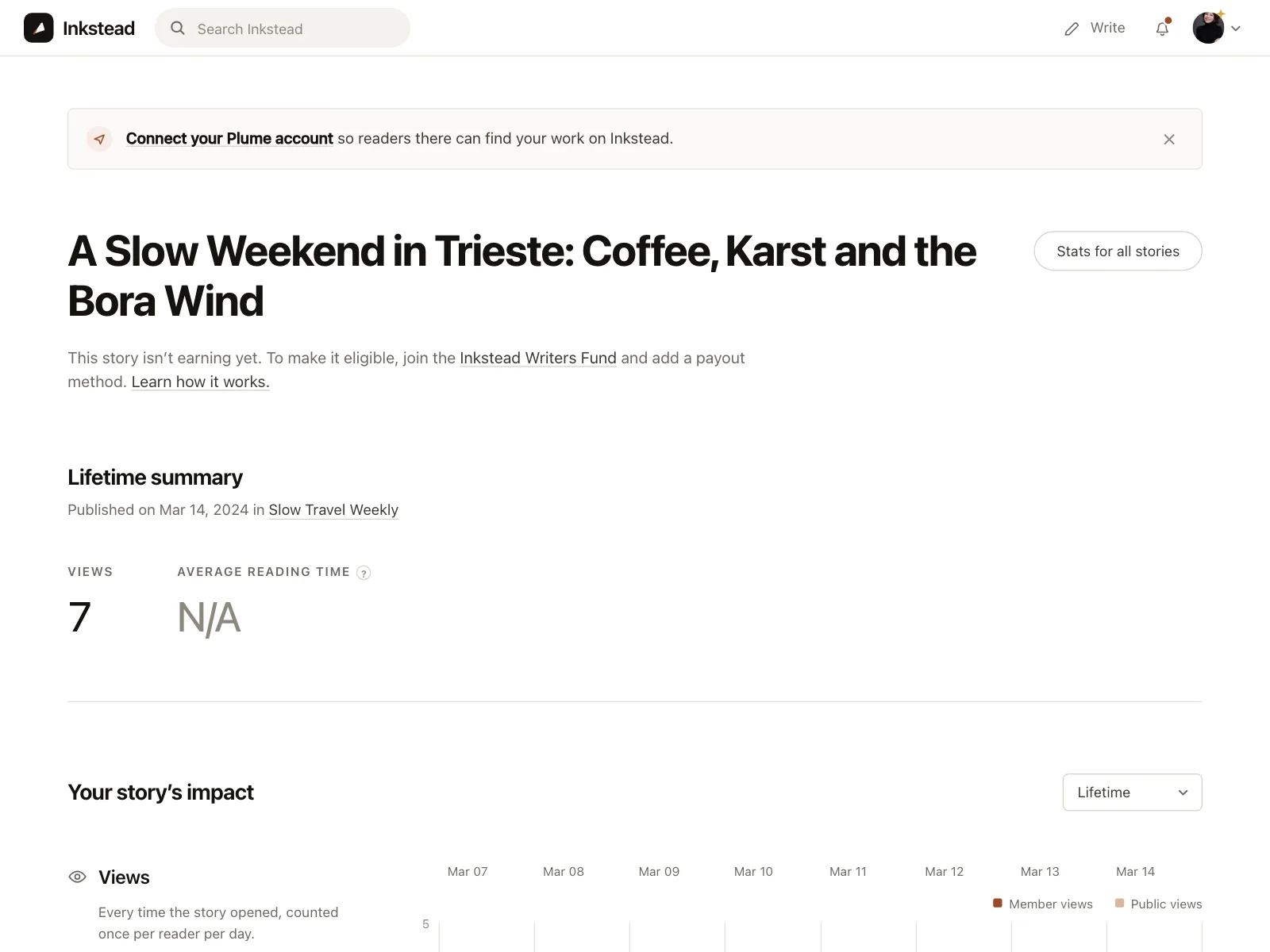Click the Public views legend swatch
Image resolution: width=1270 pixels, height=952 pixels.
(1120, 904)
